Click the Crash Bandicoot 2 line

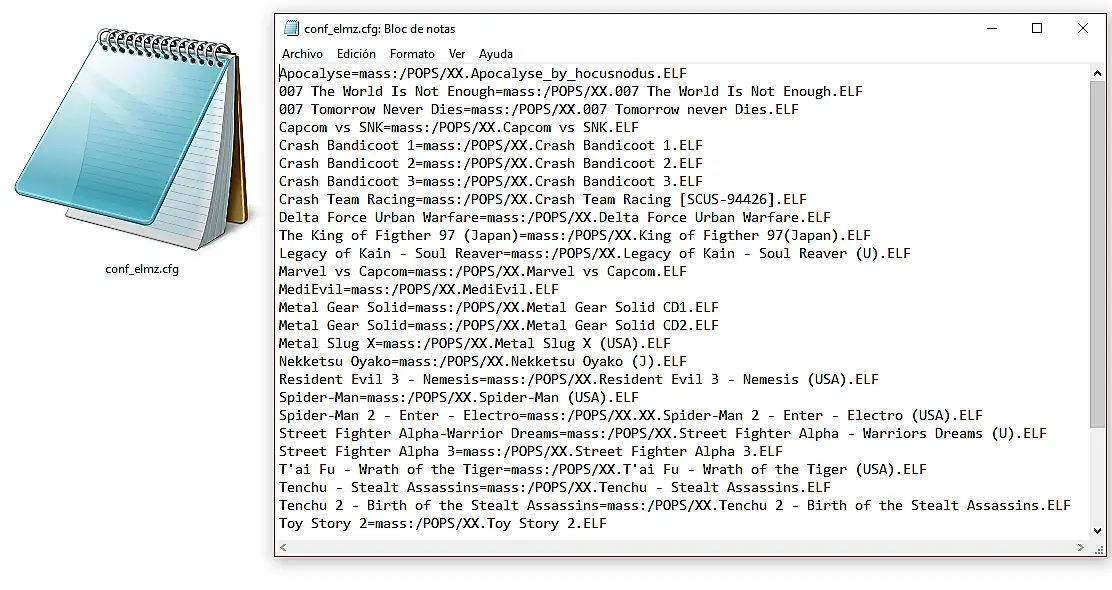pos(491,163)
